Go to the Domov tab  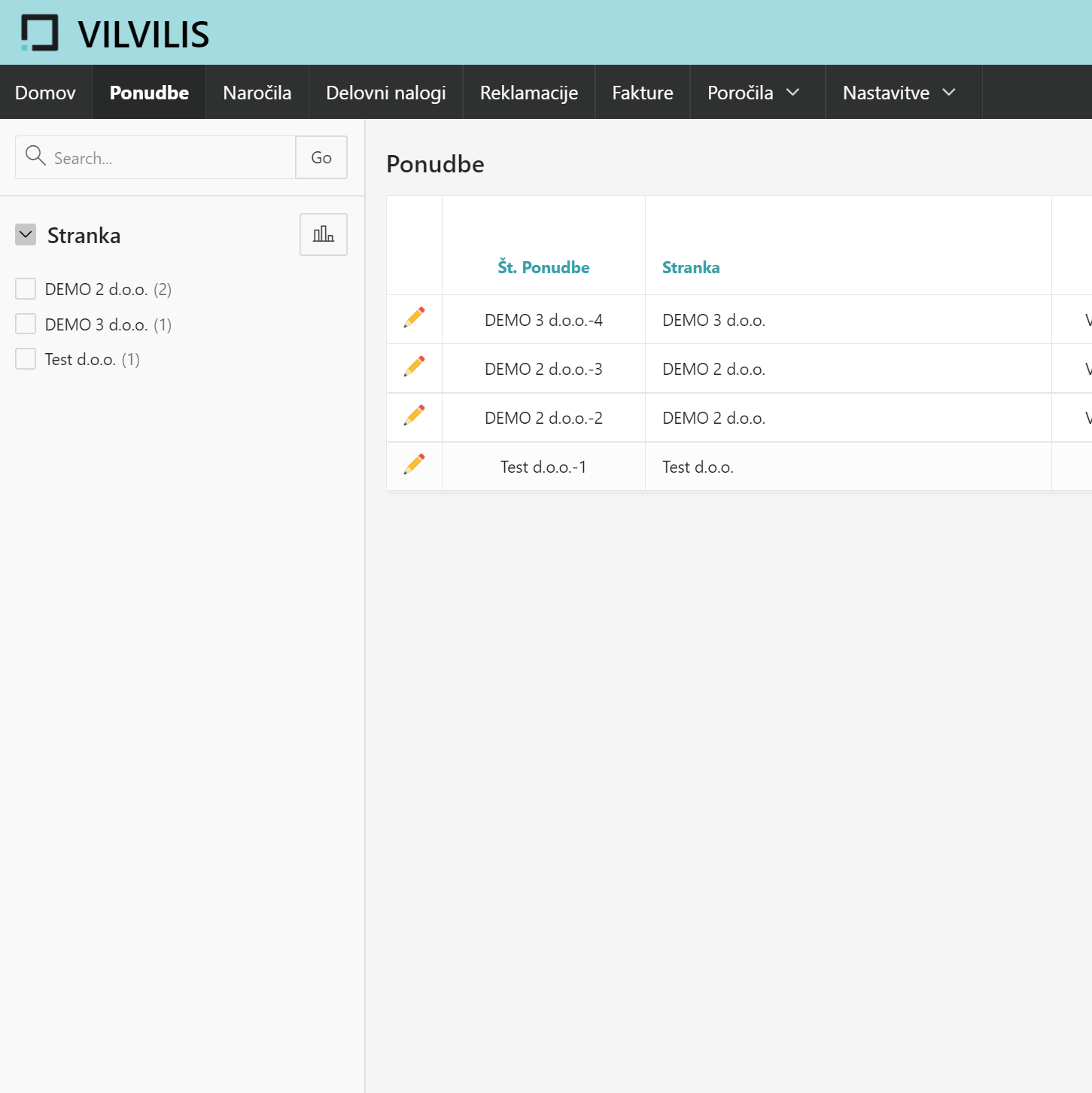pos(45,93)
